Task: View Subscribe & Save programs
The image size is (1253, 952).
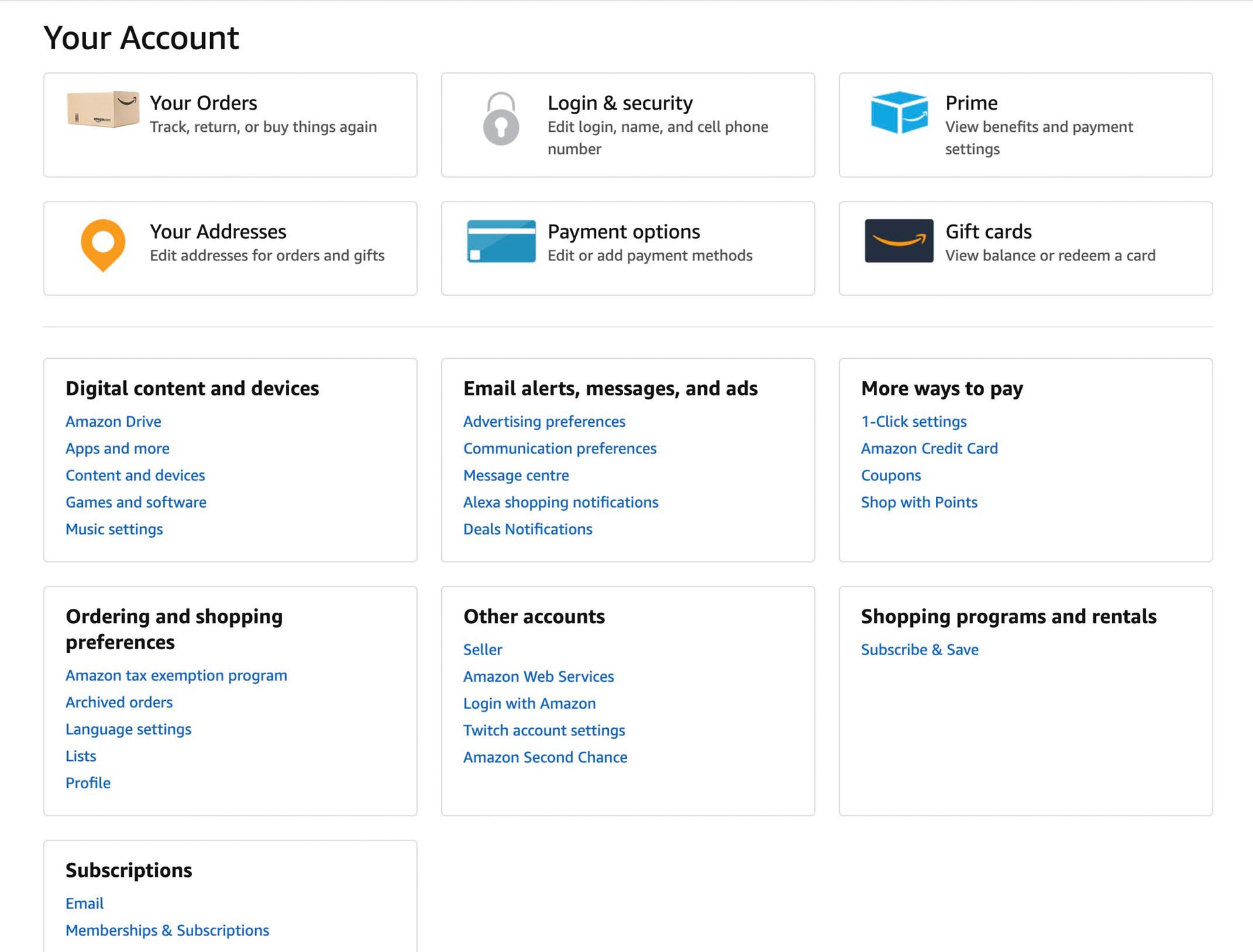Action: click(919, 649)
